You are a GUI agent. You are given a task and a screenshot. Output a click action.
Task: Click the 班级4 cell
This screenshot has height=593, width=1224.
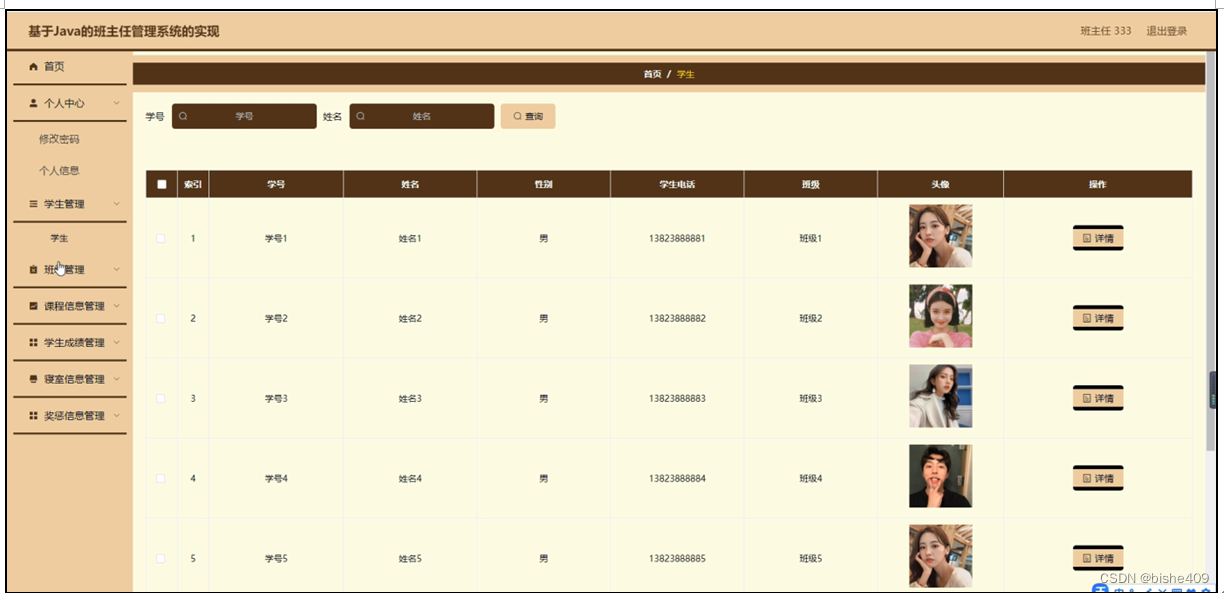(x=810, y=478)
